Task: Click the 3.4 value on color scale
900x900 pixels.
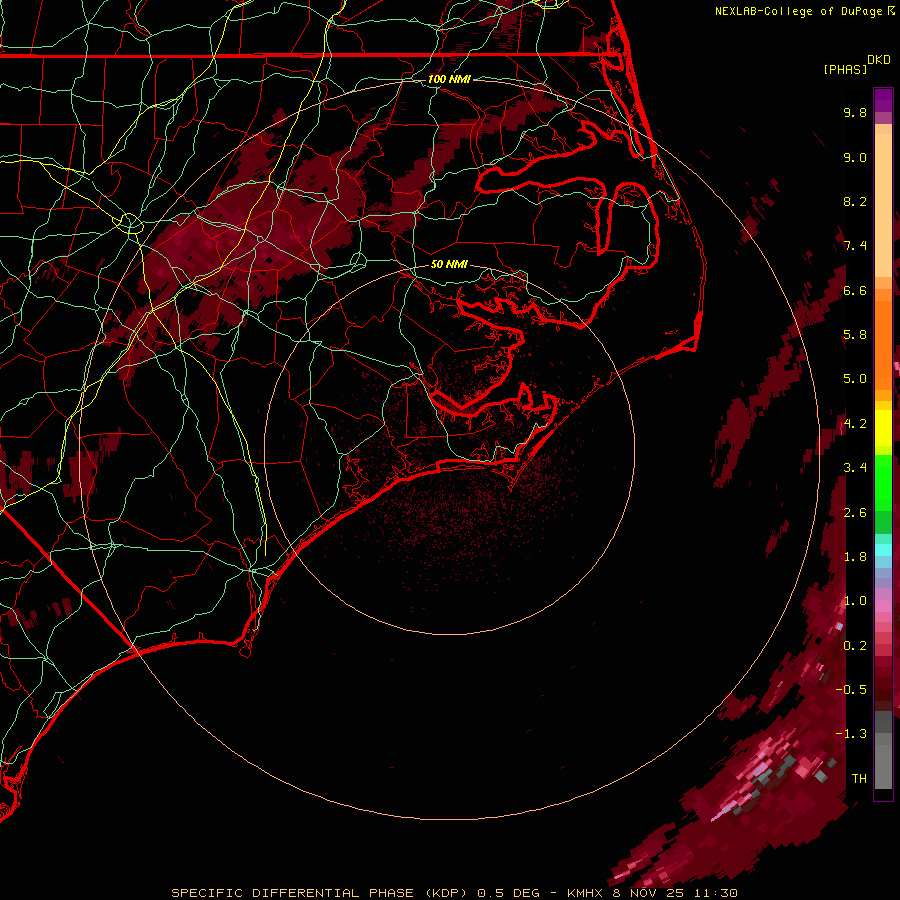Action: [855, 468]
